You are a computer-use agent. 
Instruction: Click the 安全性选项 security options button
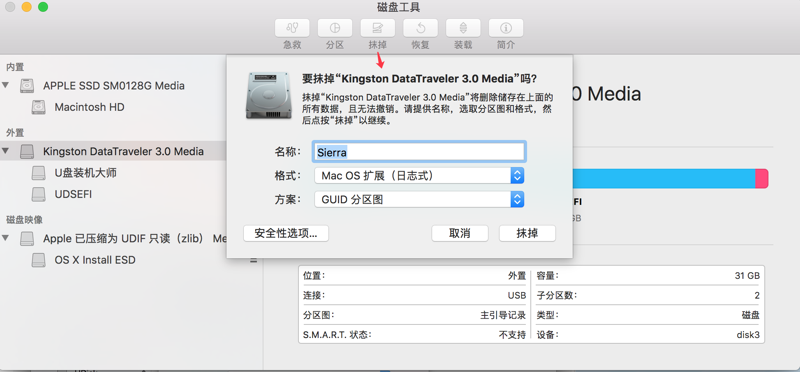click(286, 234)
